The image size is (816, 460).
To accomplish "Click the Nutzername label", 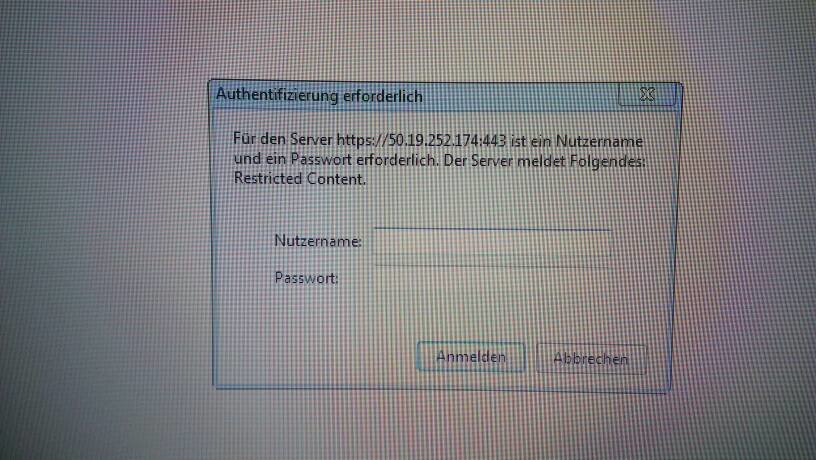I will (x=317, y=241).
